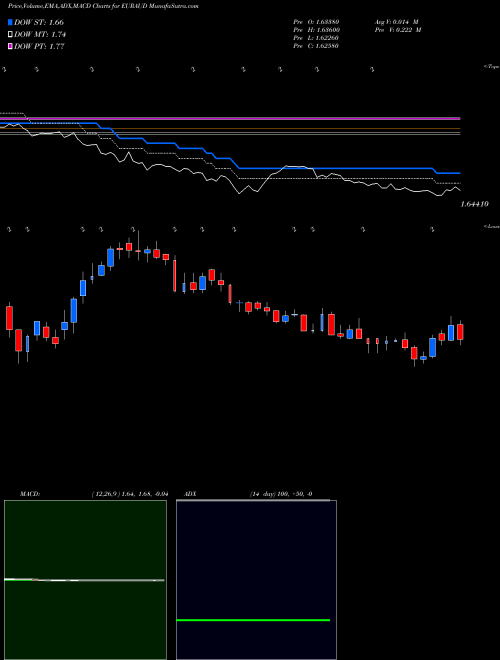This screenshot has width=500, height=660.
Task: Click the ADX panel title
Action: click(191, 494)
